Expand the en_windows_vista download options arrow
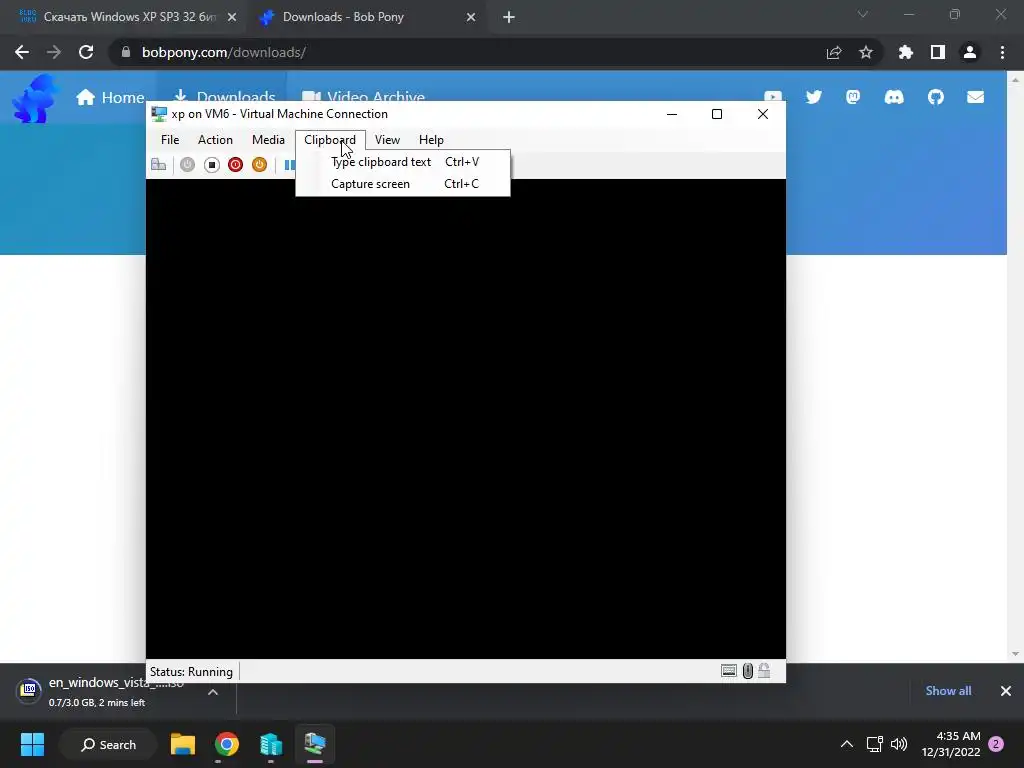 coord(213,692)
